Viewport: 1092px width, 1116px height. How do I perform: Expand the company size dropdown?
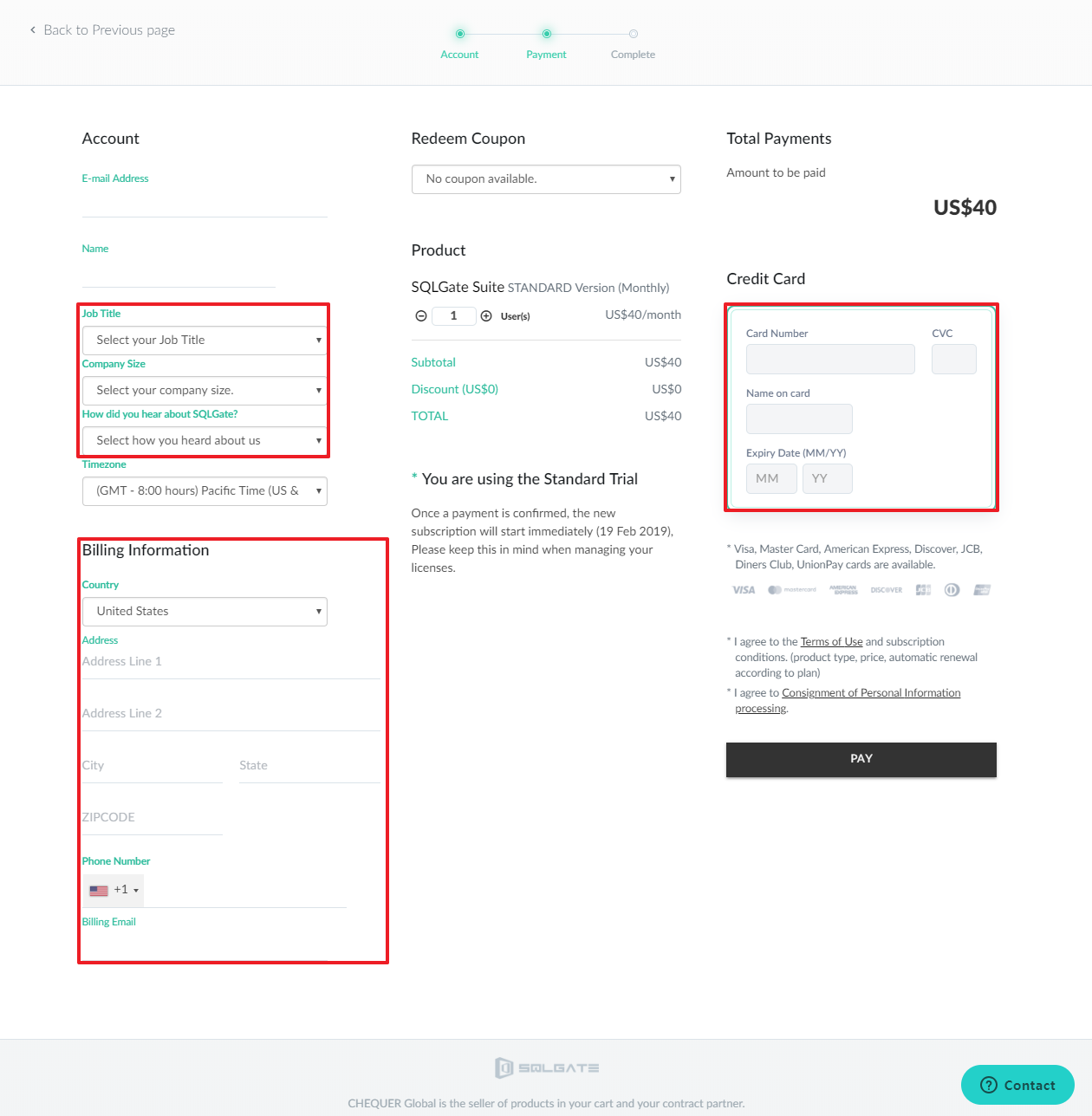205,391
